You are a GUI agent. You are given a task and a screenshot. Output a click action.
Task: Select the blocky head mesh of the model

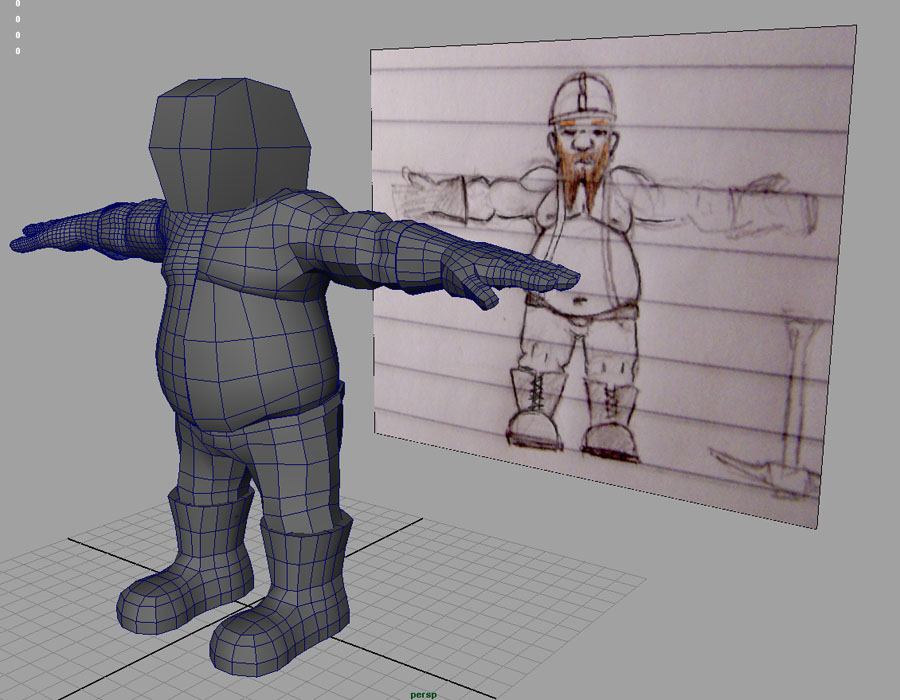point(230,145)
